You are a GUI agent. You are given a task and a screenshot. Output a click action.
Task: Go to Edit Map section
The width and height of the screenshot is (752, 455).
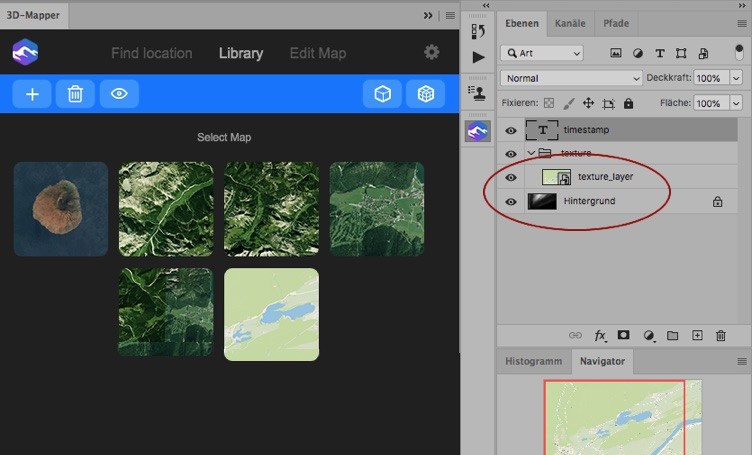pyautogui.click(x=317, y=53)
